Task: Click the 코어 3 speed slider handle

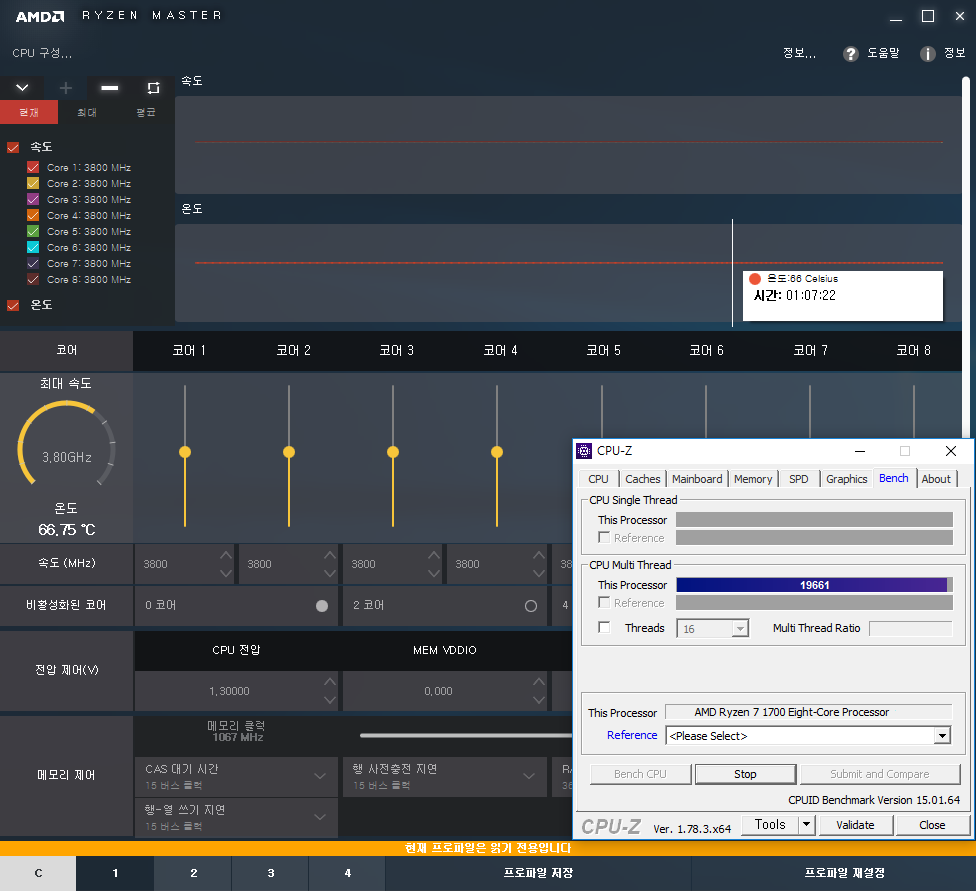Action: click(x=393, y=452)
